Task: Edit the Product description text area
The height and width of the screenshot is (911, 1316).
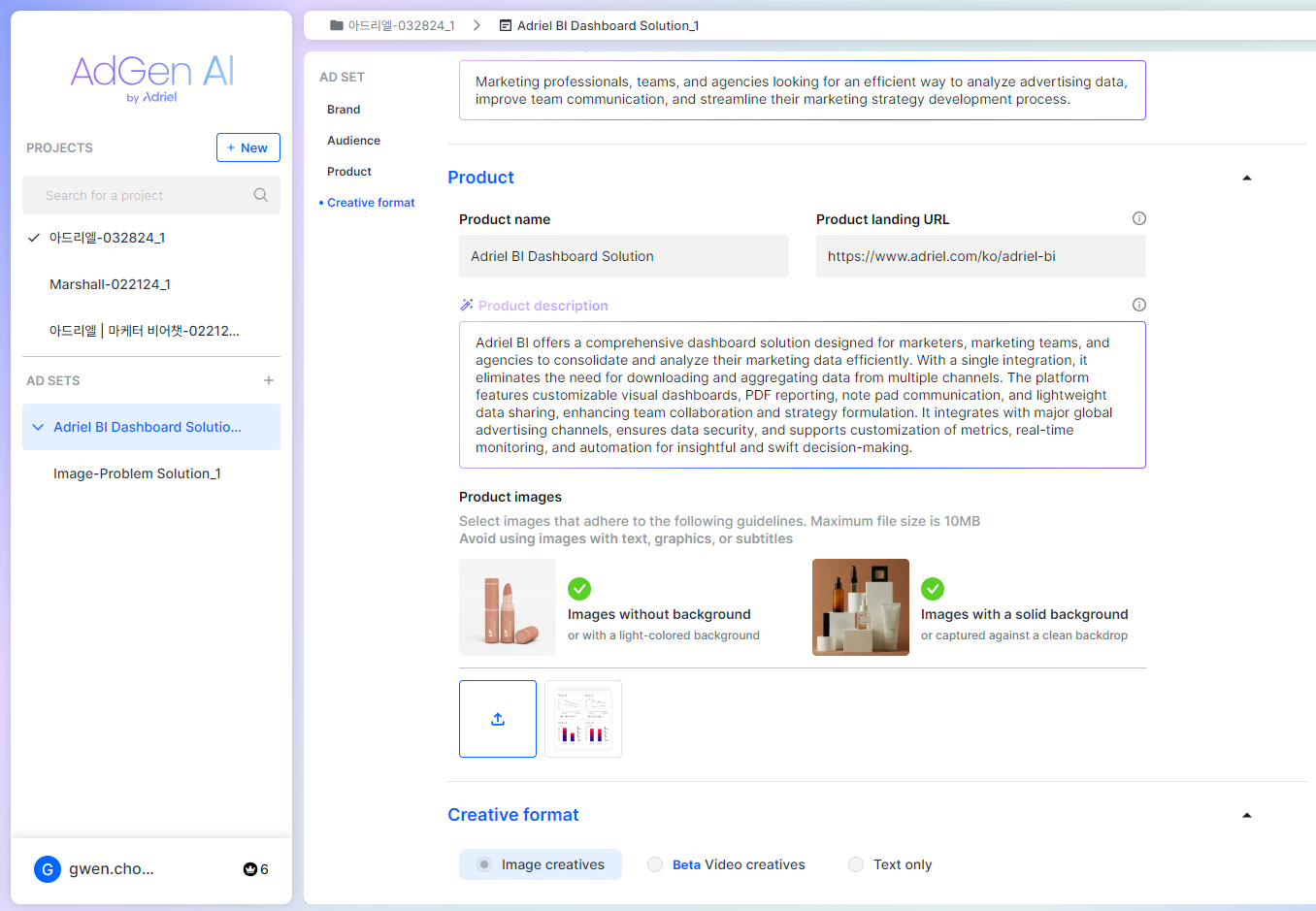Action: [803, 395]
